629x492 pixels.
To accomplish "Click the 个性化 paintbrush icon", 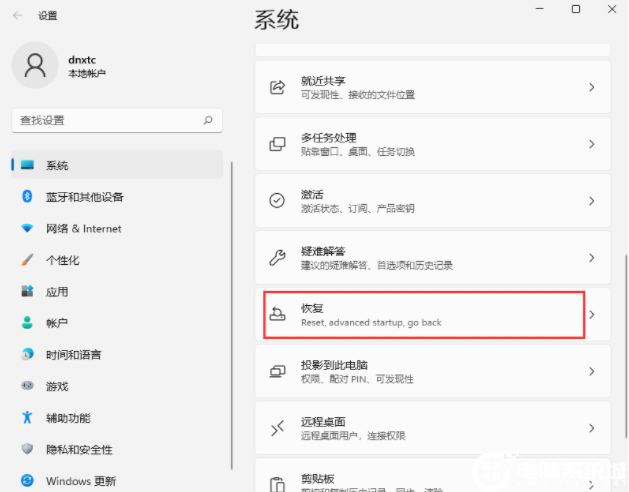I will (27, 260).
